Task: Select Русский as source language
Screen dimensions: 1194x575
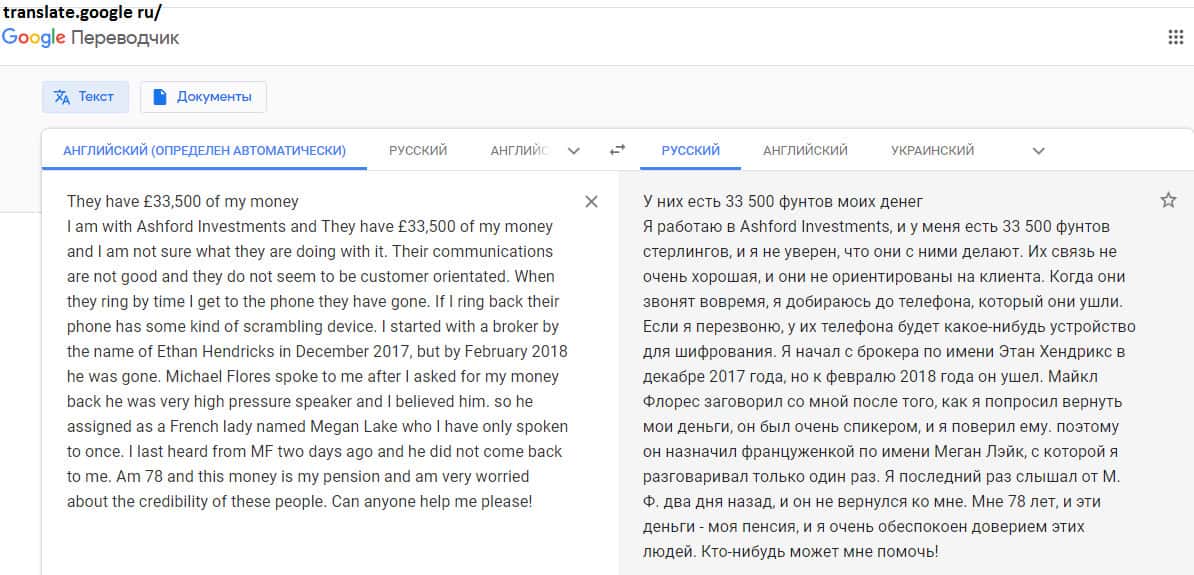Action: tap(418, 150)
